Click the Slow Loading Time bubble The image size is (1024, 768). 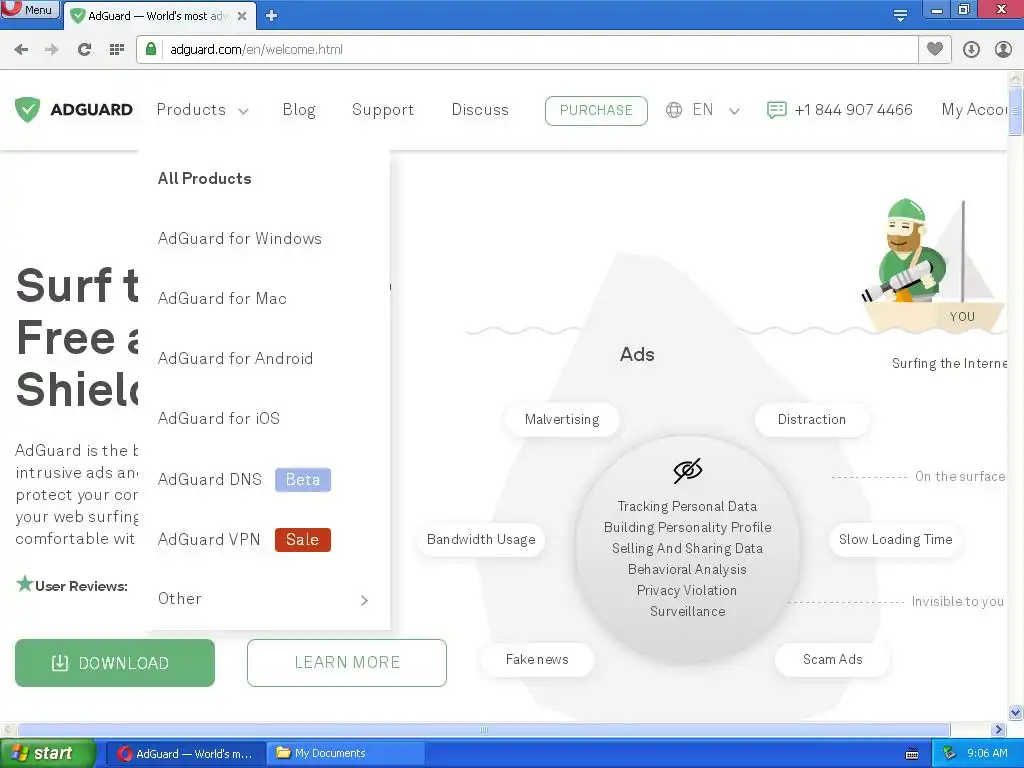click(895, 539)
